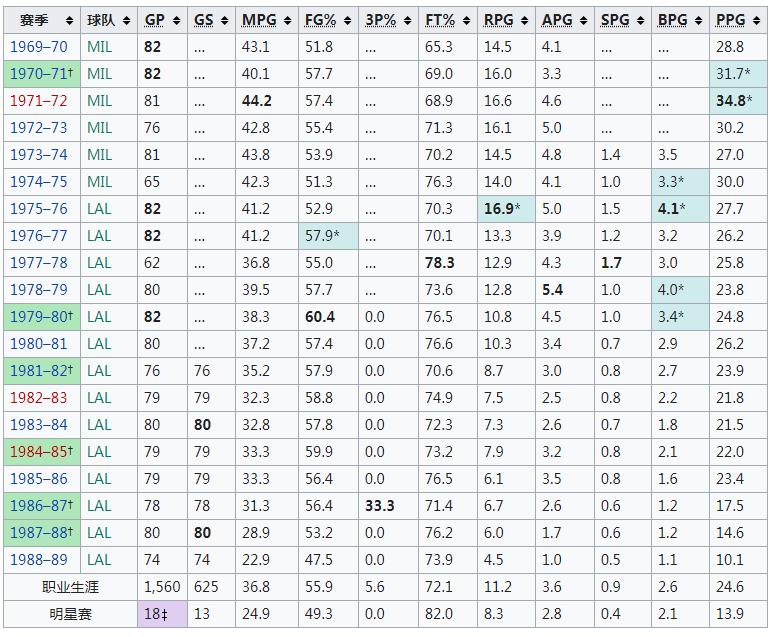775x637 pixels.
Task: Sort by PPG column arrows
Action: (x=755, y=20)
